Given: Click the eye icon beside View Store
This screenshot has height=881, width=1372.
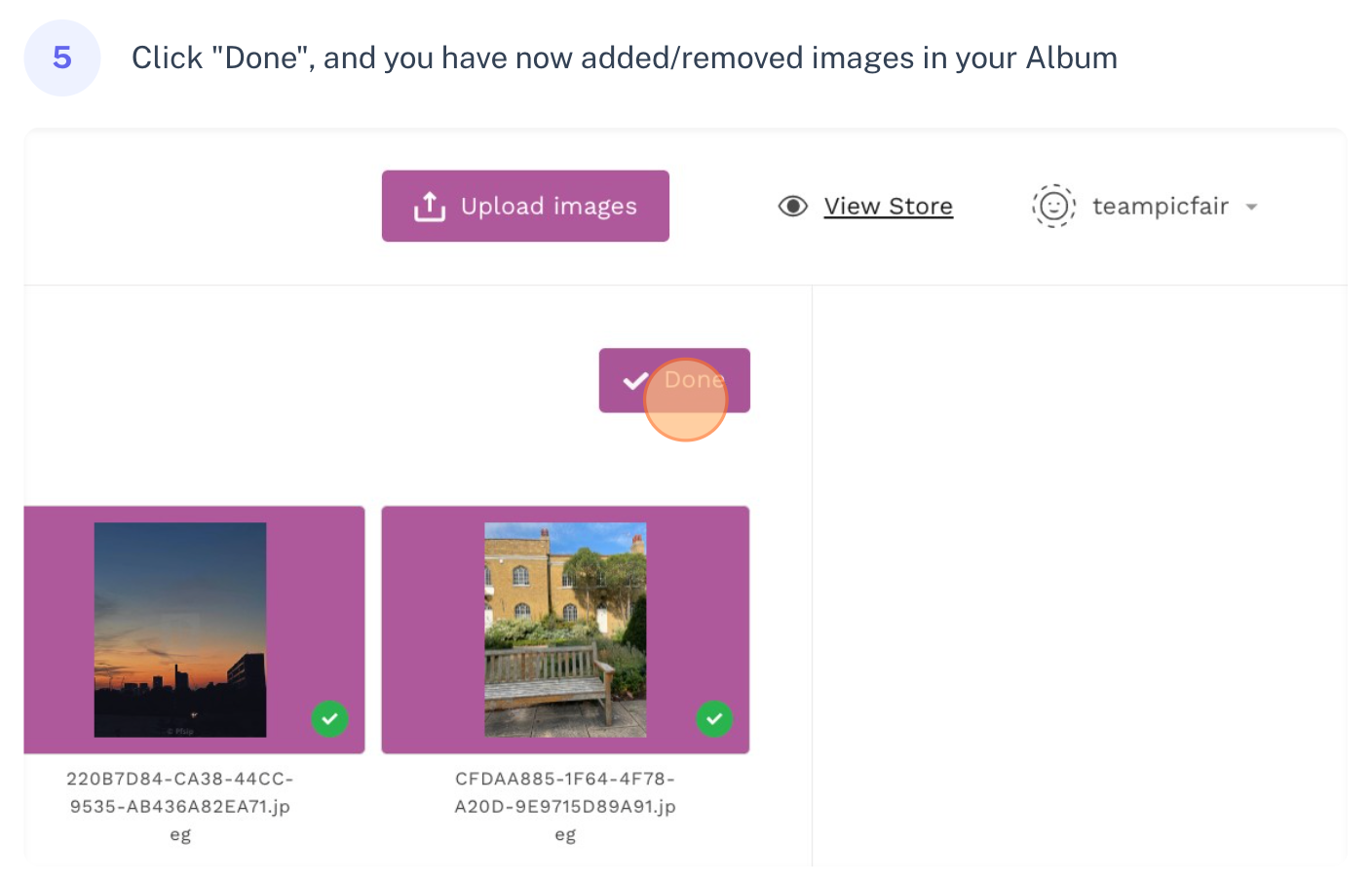Looking at the screenshot, I should (793, 207).
